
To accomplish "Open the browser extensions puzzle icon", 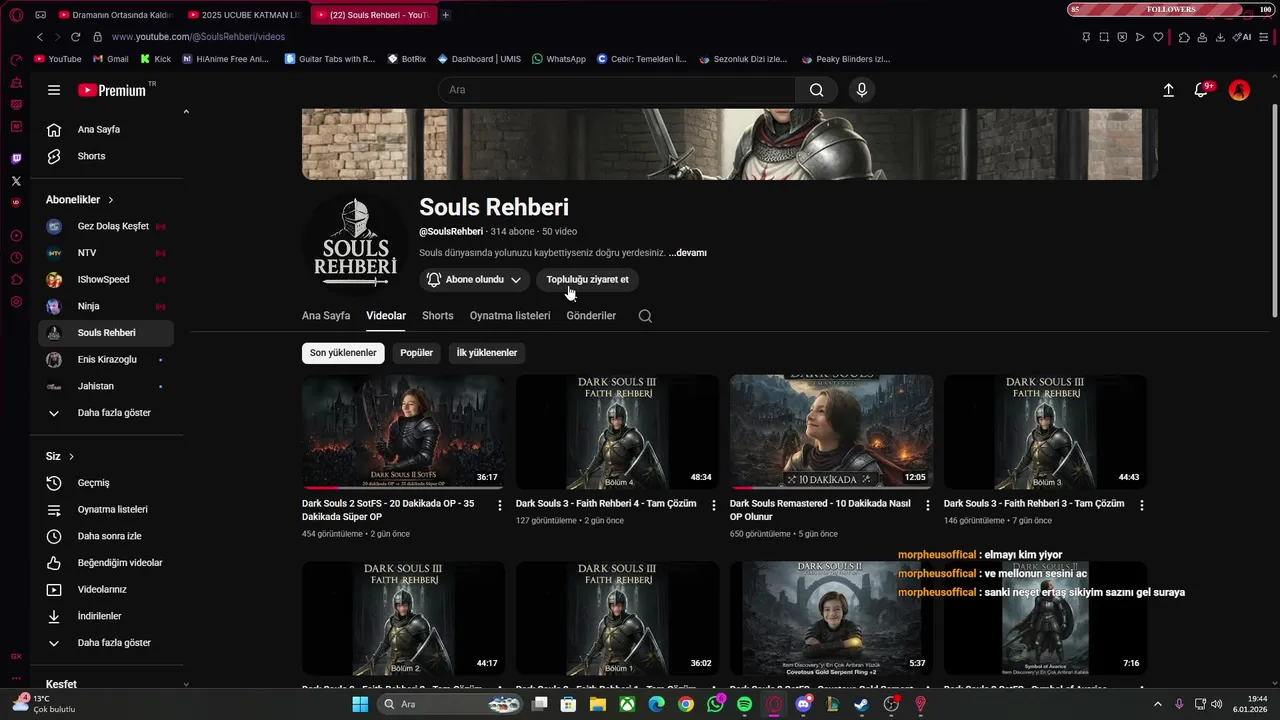I will pyautogui.click(x=1184, y=37).
